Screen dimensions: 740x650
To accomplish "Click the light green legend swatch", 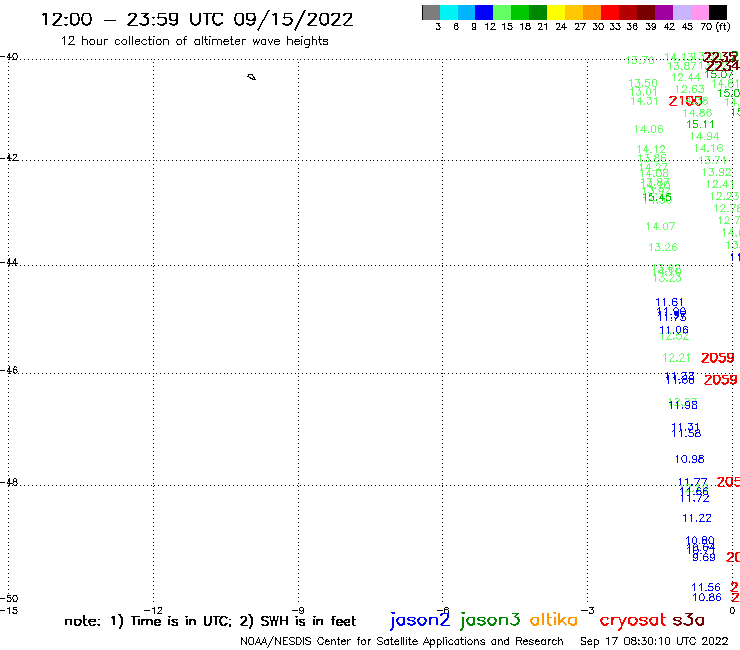I will click(x=502, y=12).
